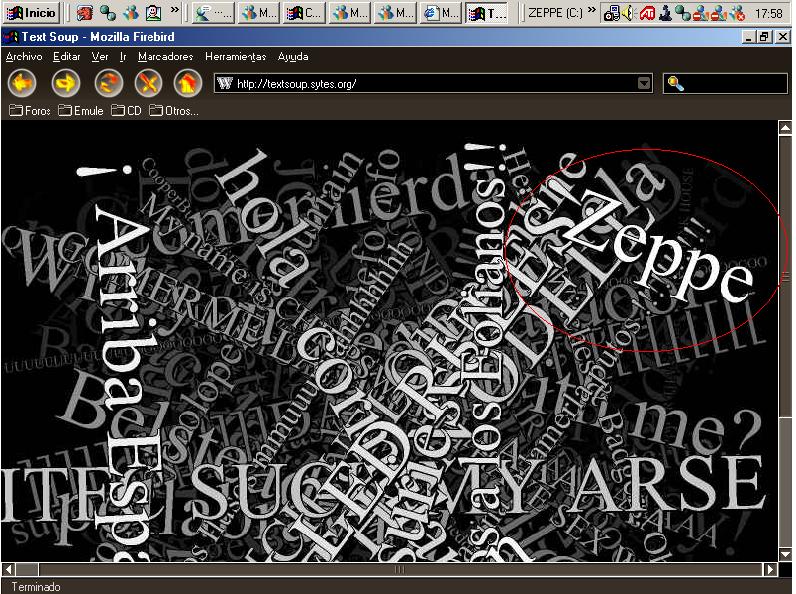
Task: Open the address bar history dropdown
Action: pyautogui.click(x=645, y=84)
